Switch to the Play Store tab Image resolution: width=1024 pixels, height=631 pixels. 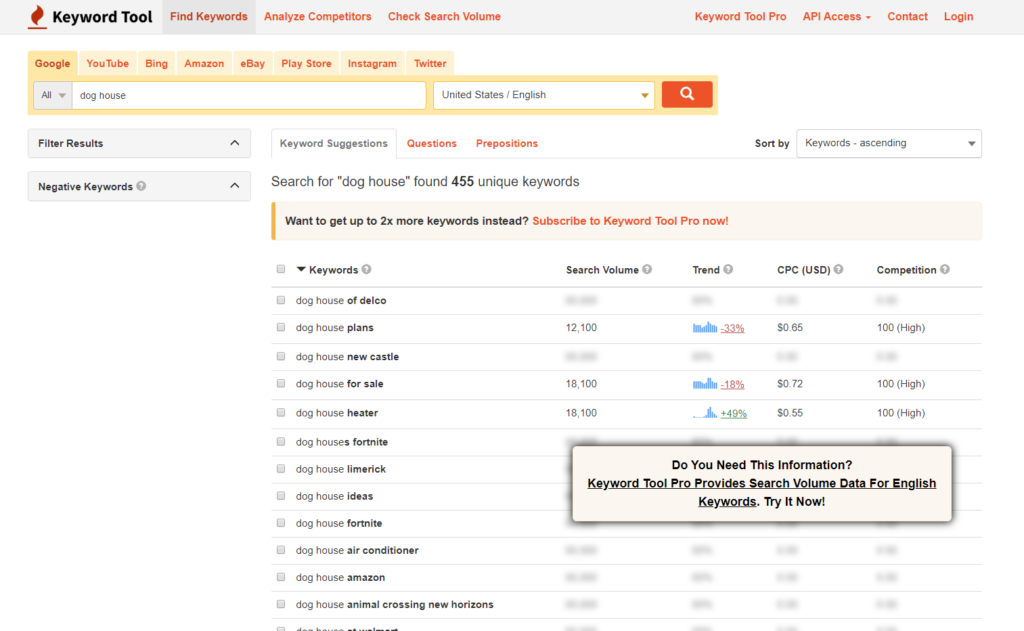point(306,63)
